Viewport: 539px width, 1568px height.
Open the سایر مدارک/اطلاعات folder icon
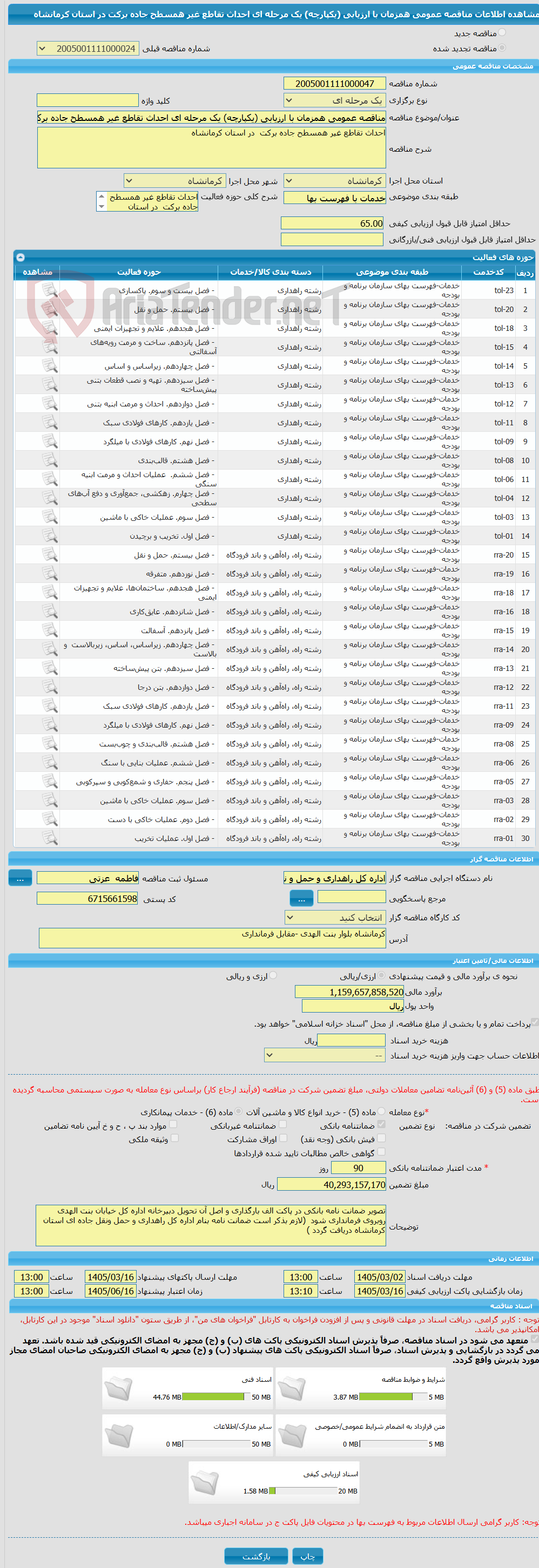(118, 1436)
